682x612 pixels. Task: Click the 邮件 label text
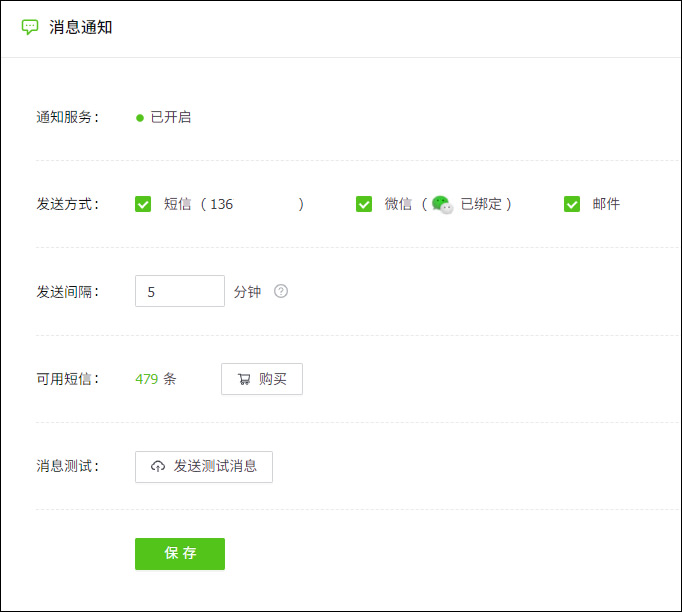pos(606,204)
